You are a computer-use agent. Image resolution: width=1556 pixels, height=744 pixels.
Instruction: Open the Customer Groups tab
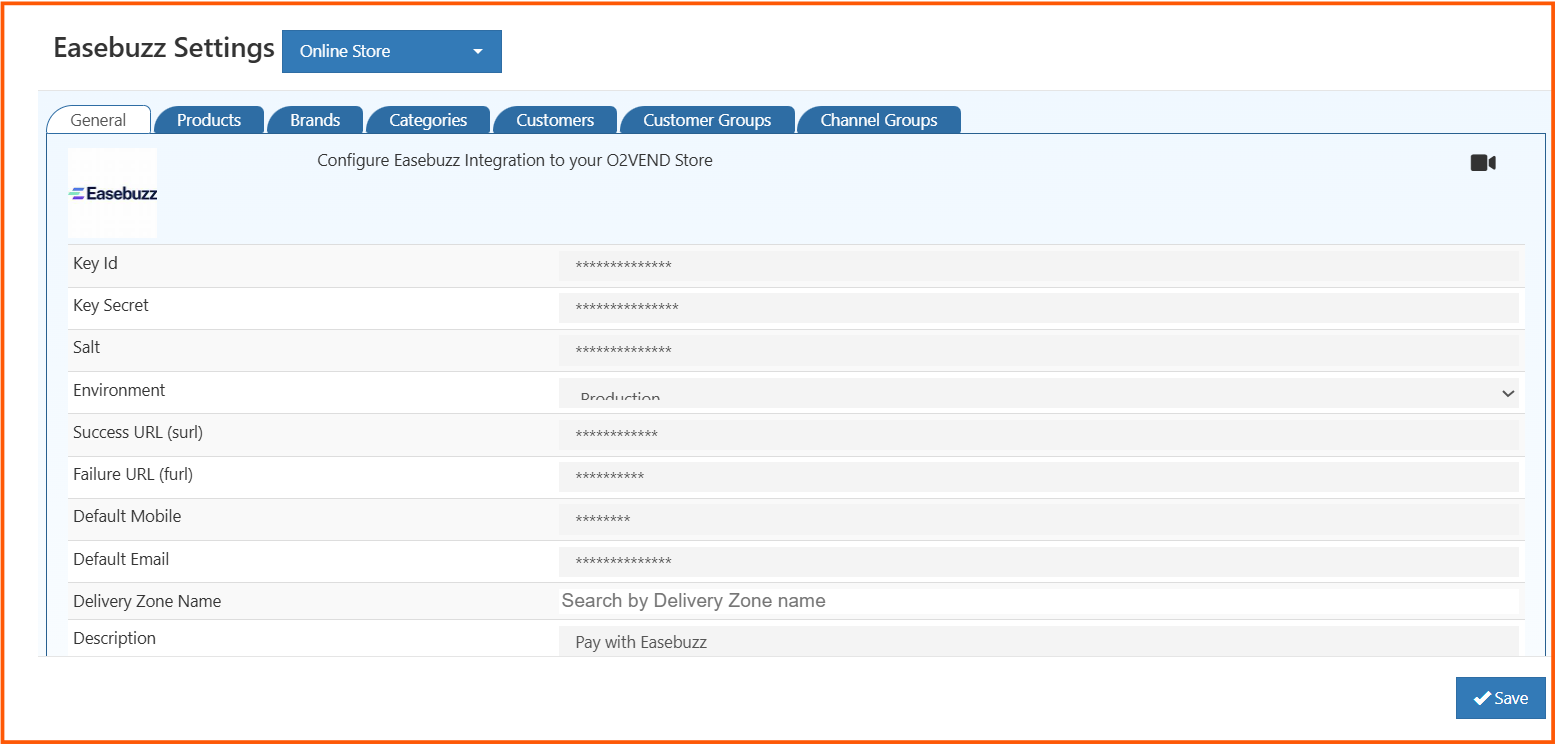tap(708, 119)
